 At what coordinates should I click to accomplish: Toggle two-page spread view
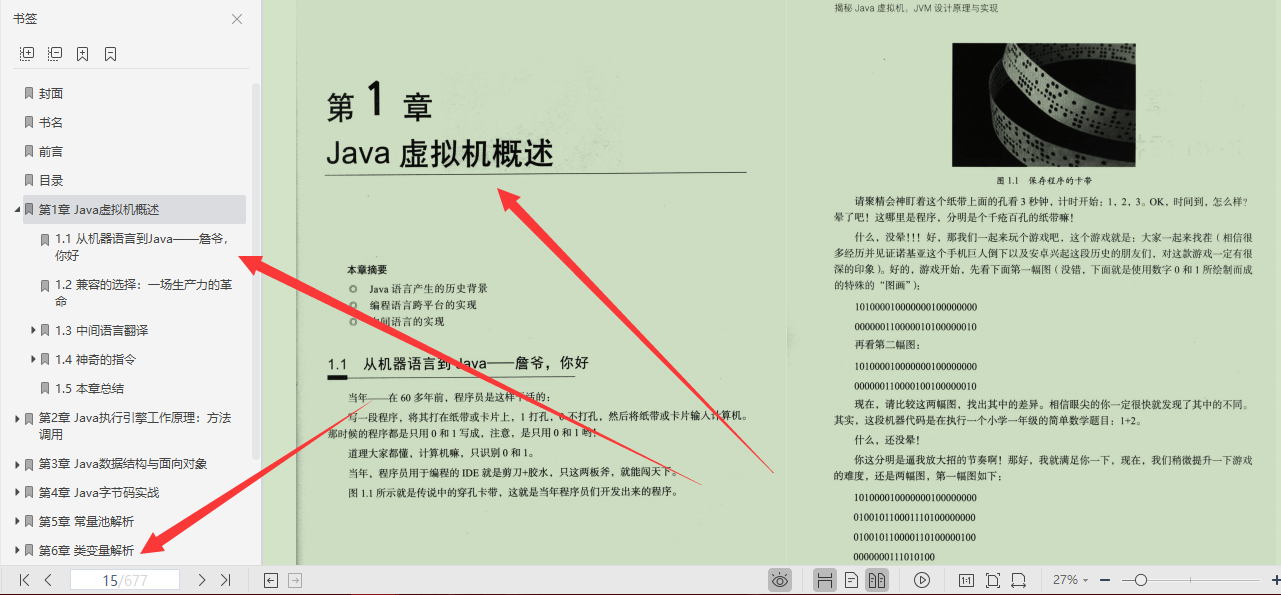click(877, 580)
